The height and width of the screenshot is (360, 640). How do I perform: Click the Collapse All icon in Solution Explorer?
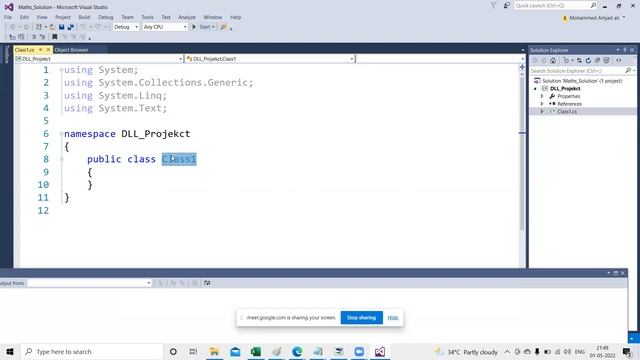pyautogui.click(x=597, y=60)
